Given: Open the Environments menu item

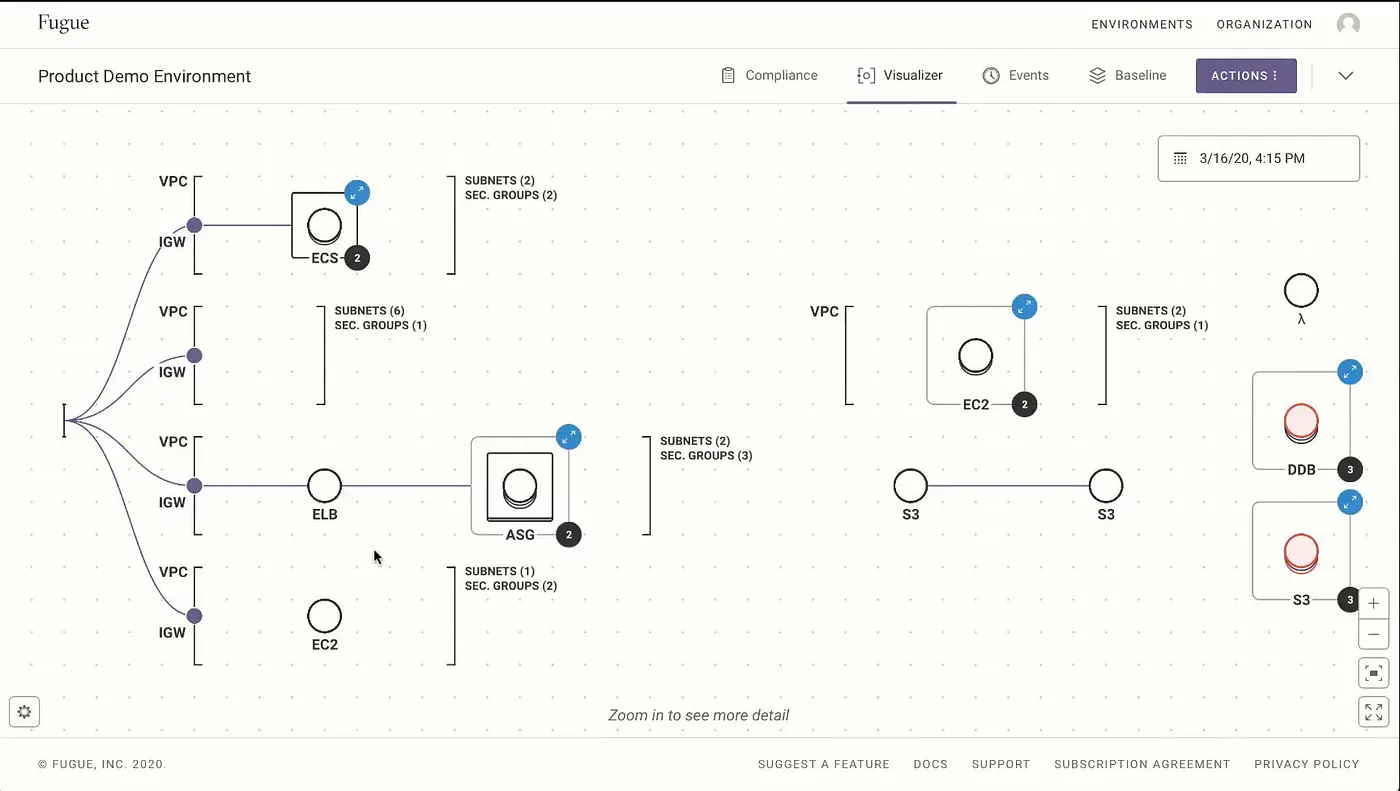Looking at the screenshot, I should pyautogui.click(x=1141, y=24).
